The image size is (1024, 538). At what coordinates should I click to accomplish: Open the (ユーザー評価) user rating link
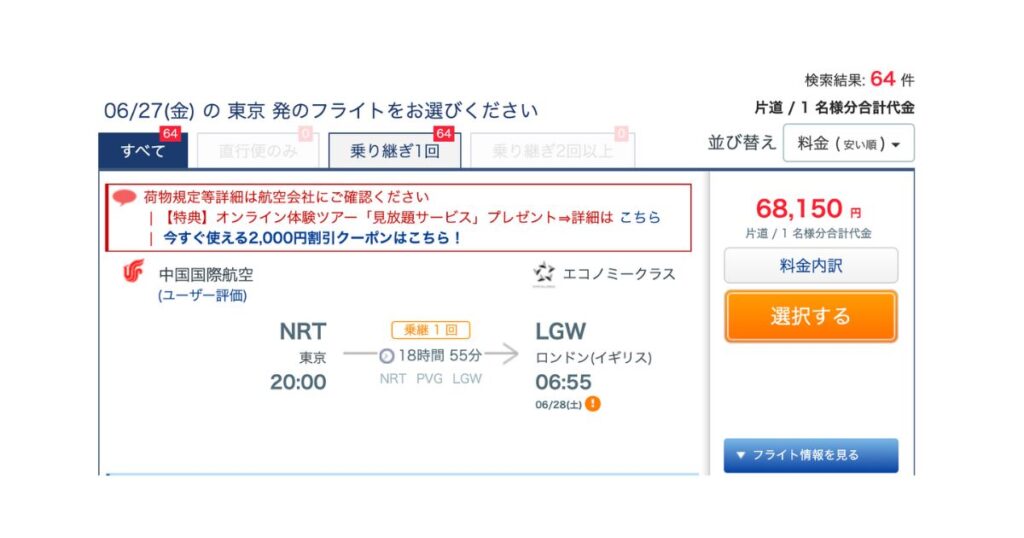point(202,296)
